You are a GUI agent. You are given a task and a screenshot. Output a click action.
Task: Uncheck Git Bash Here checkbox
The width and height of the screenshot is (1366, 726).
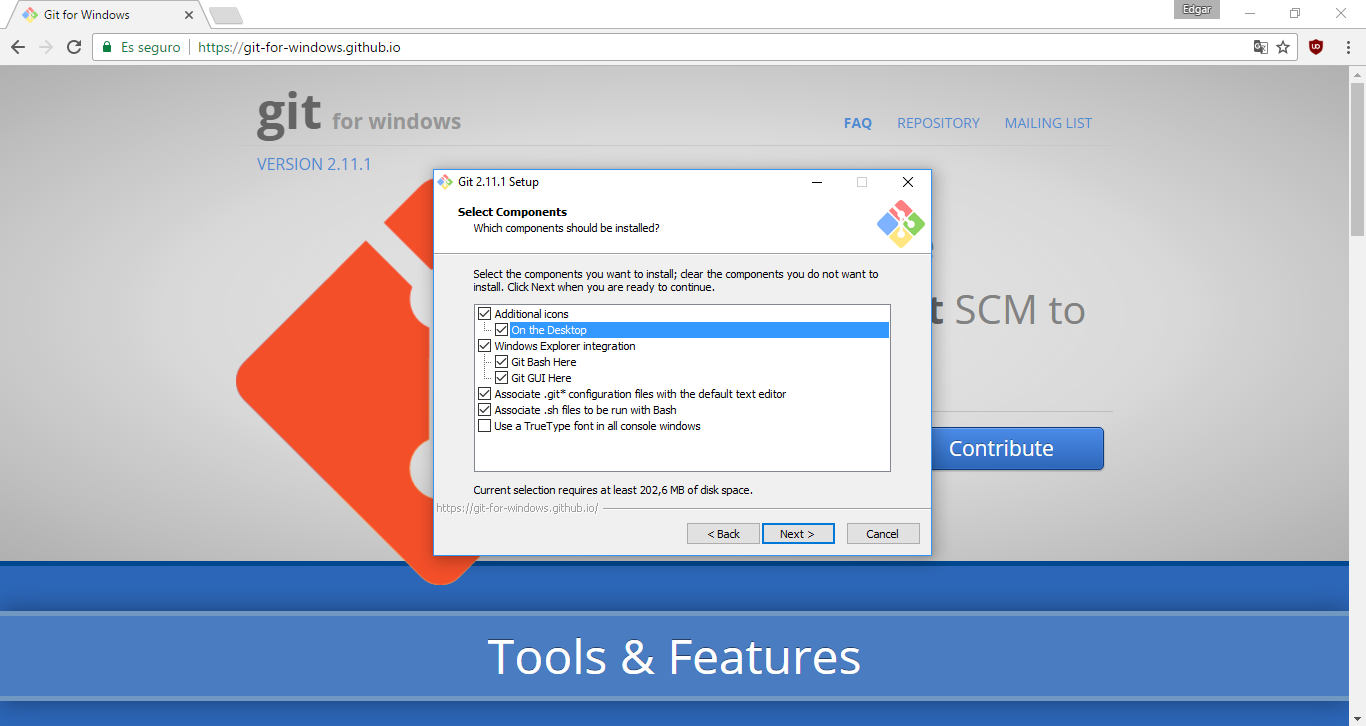(502, 362)
